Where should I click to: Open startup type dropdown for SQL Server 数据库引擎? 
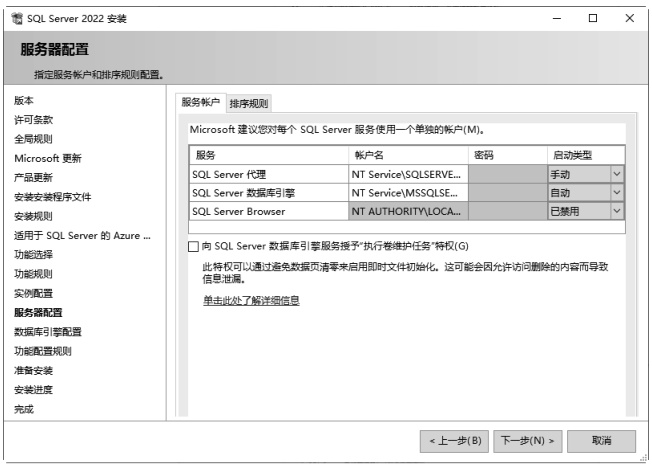(x=617, y=193)
